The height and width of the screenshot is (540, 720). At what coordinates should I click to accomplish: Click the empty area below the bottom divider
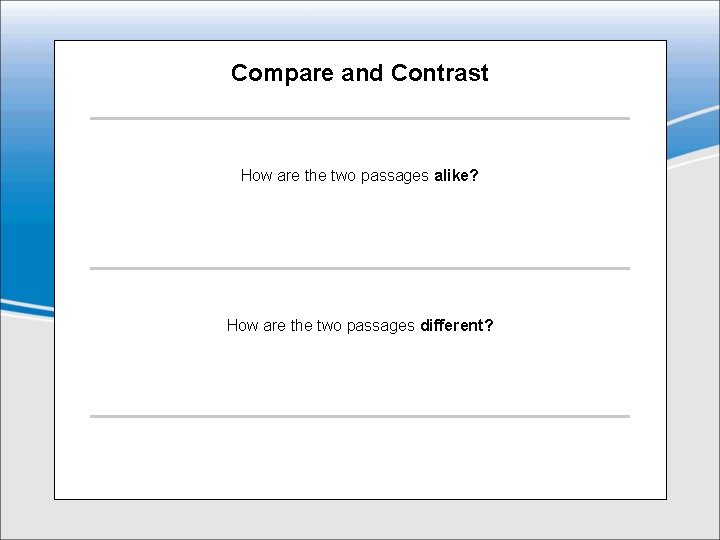pyautogui.click(x=360, y=458)
